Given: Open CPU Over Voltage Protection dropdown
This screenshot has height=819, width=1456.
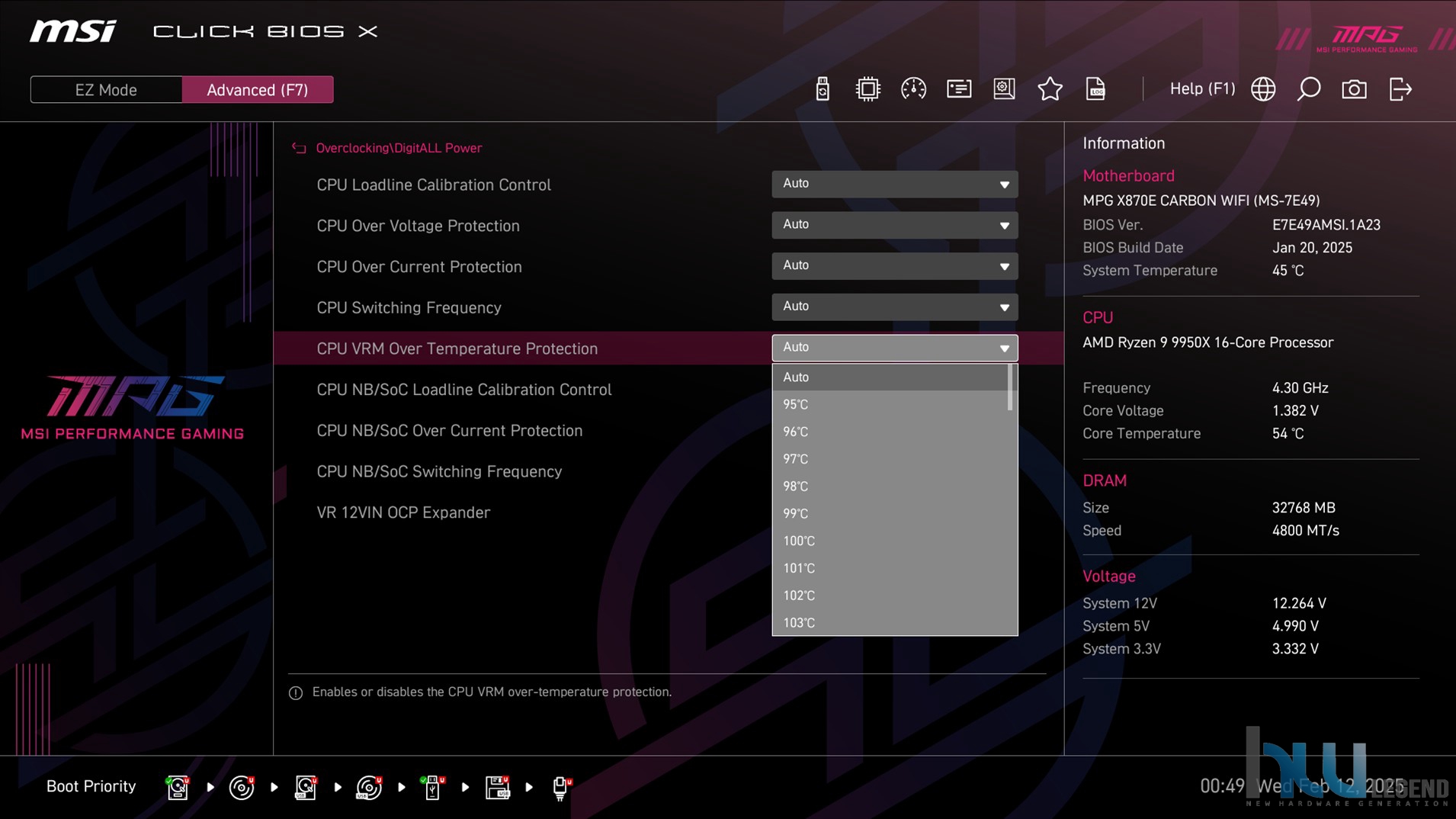Looking at the screenshot, I should click(x=894, y=225).
